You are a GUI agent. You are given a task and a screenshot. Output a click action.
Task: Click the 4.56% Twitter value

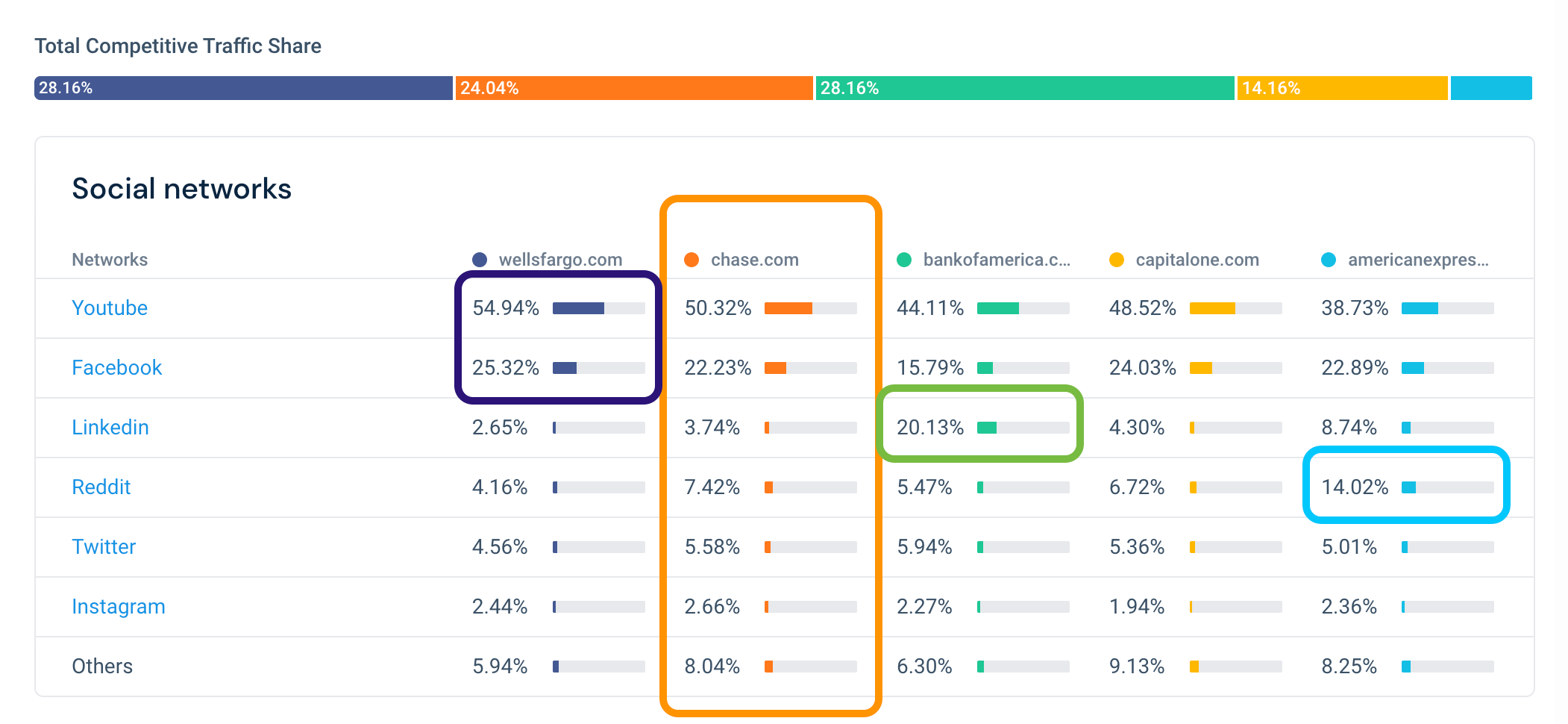[500, 546]
